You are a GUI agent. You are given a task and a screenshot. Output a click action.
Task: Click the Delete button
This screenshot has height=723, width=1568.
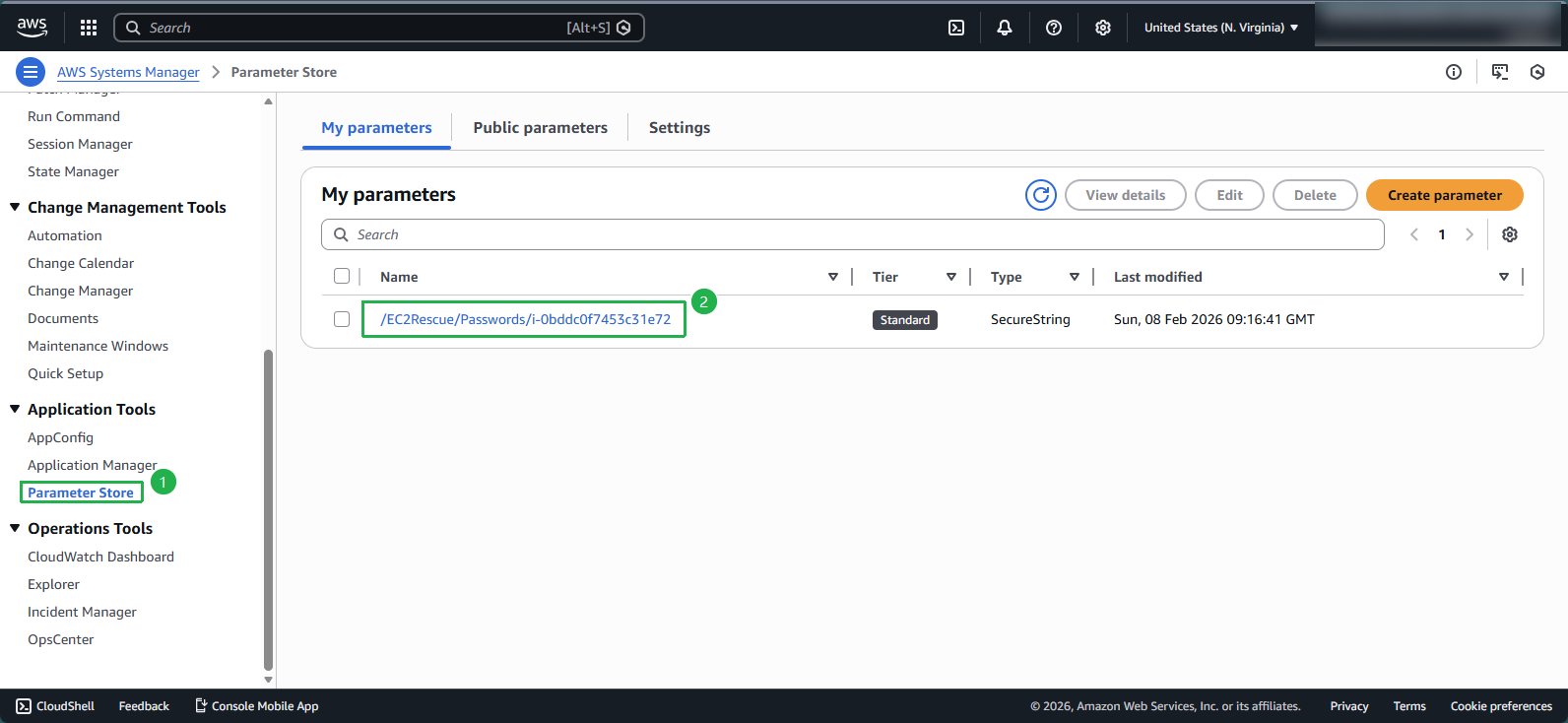pos(1315,195)
